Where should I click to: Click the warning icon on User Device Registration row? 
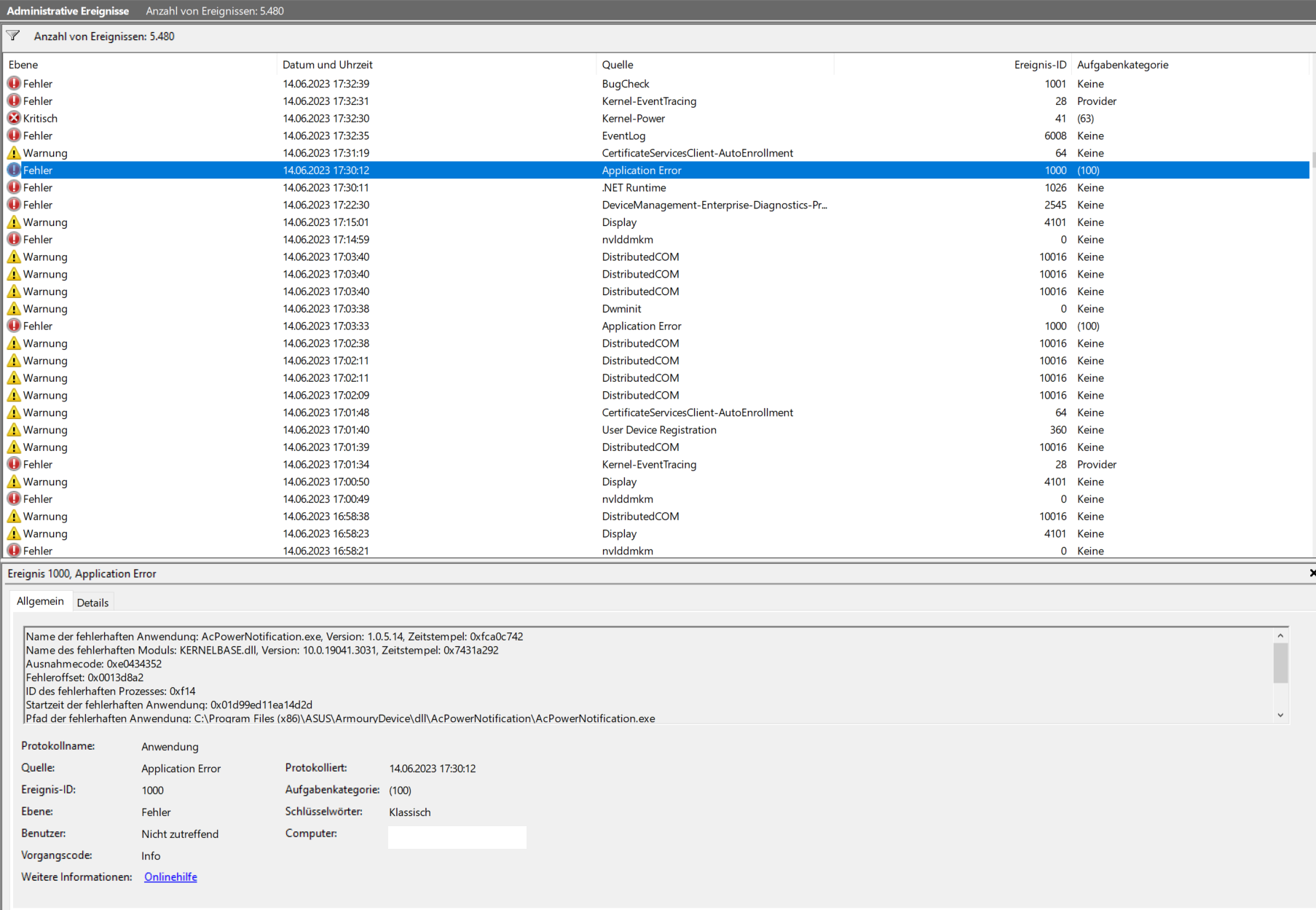(x=14, y=430)
